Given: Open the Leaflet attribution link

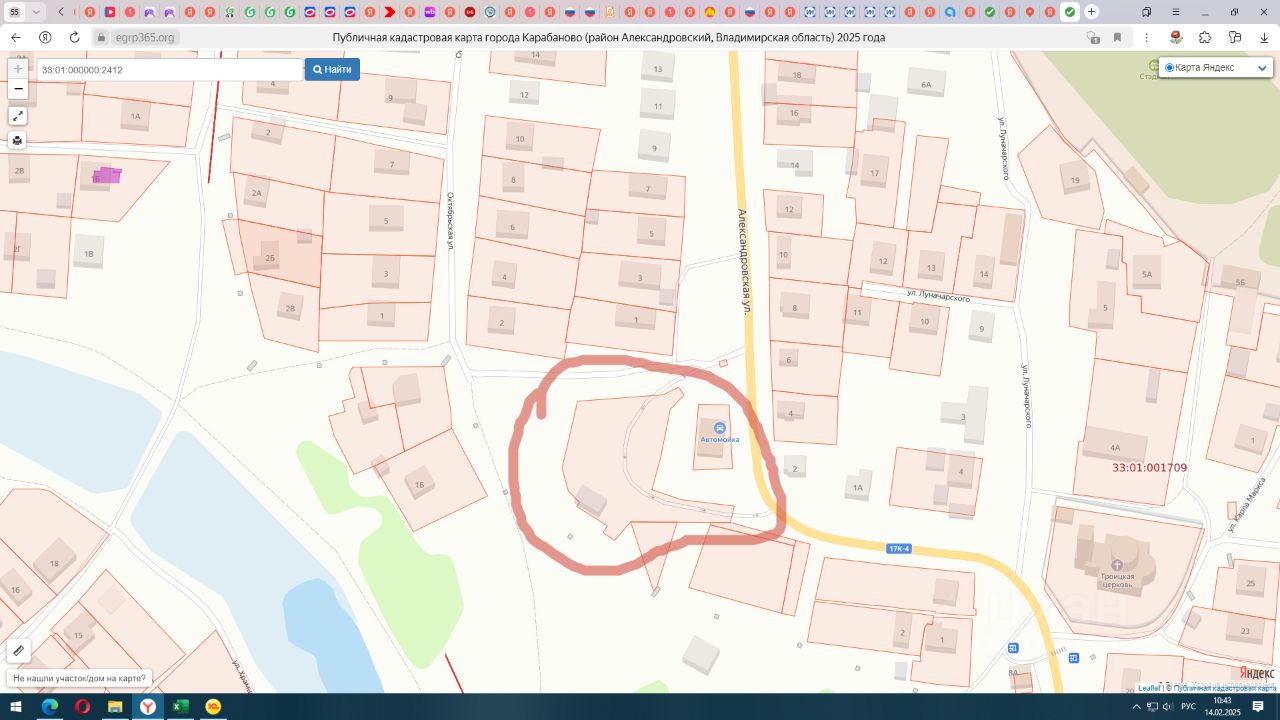Looking at the screenshot, I should (x=1149, y=688).
